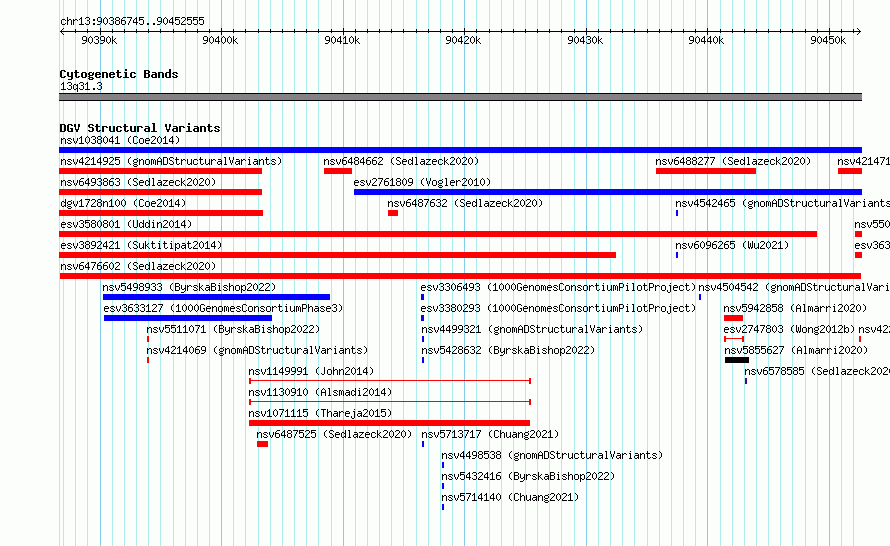Open nsv1130910 (Alsmadi2014) label

(320, 392)
